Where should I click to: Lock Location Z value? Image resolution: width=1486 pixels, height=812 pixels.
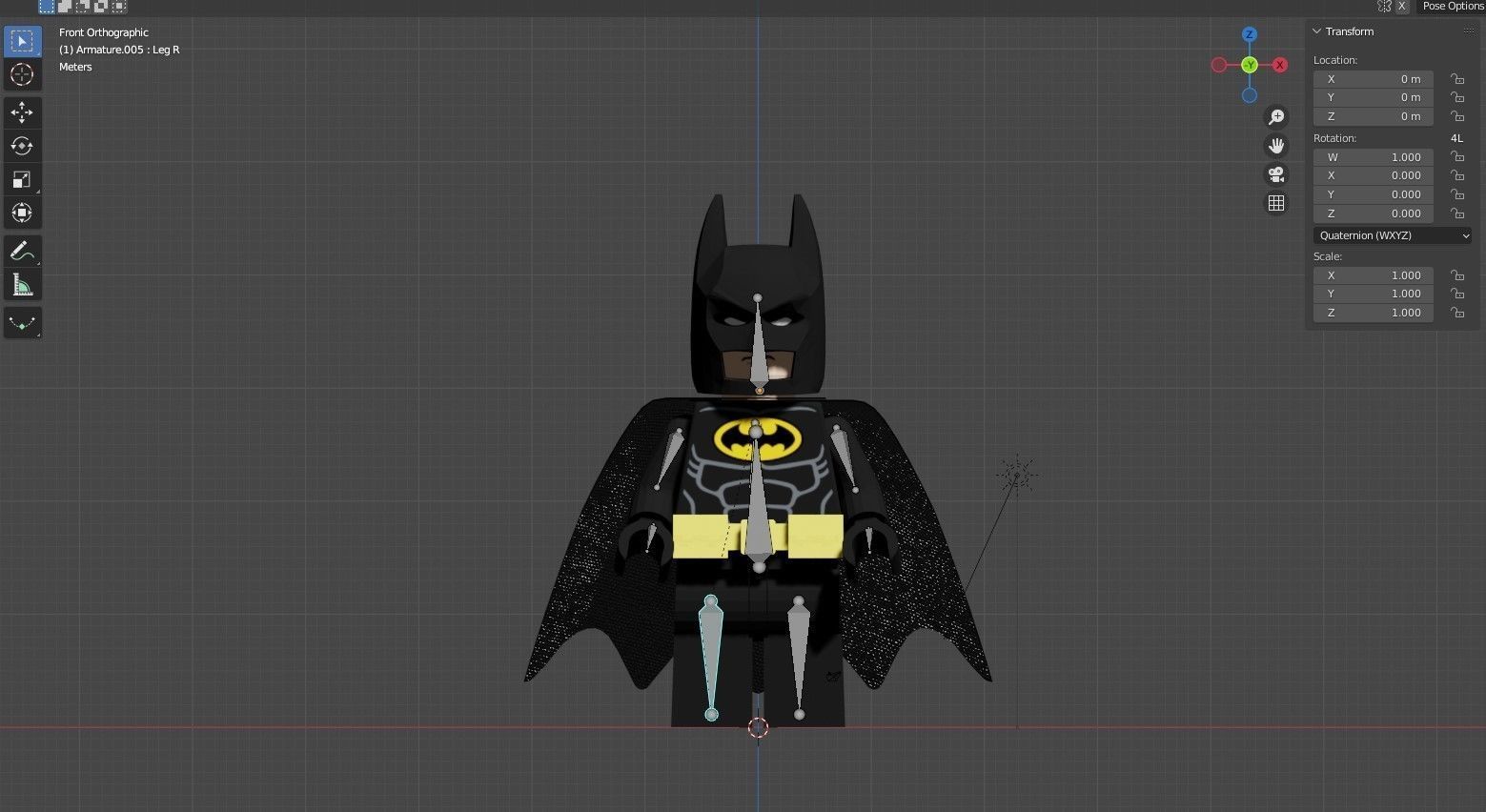(x=1457, y=116)
